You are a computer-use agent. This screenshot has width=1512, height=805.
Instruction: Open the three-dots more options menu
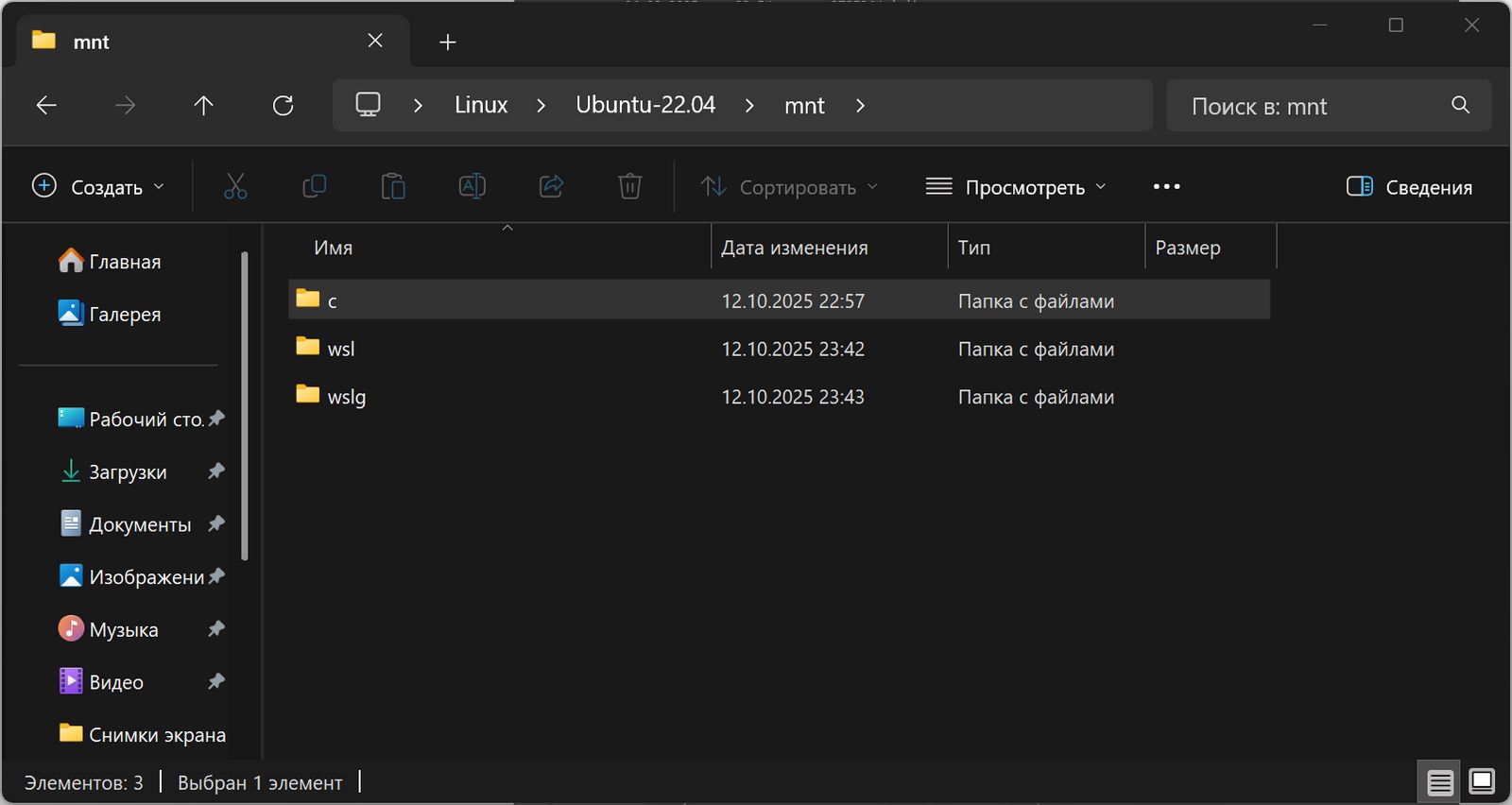[x=1166, y=187]
